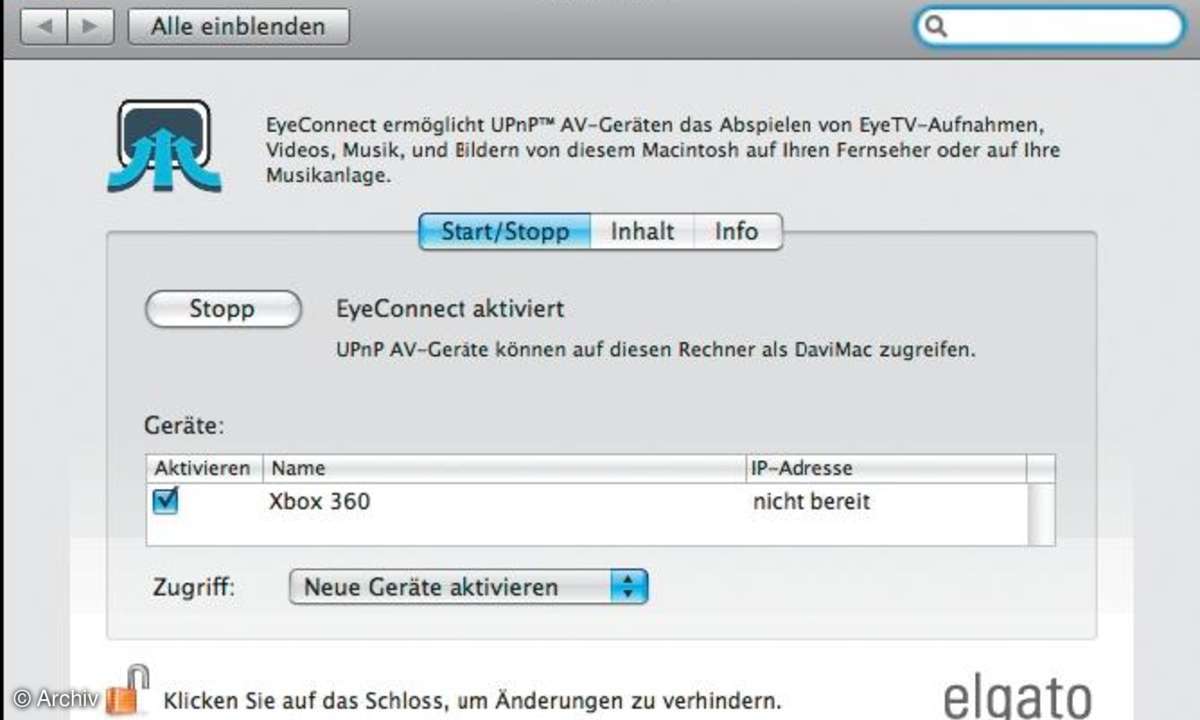Go back with the left arrow button
Screen dimensions: 1200x720
43,27
